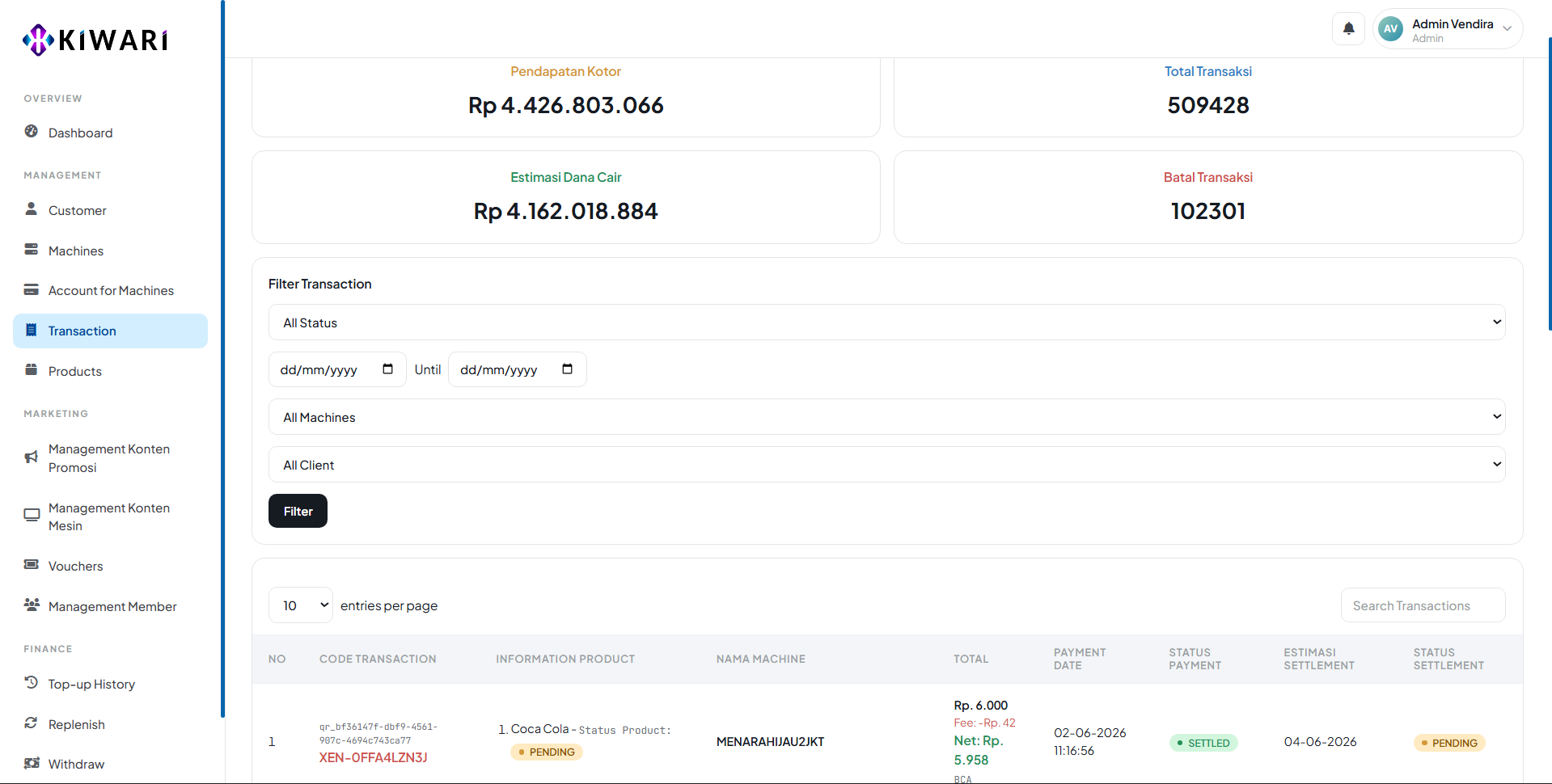The height and width of the screenshot is (784, 1552).
Task: Sort by STATUS PAYMENT column header
Action: (1195, 659)
